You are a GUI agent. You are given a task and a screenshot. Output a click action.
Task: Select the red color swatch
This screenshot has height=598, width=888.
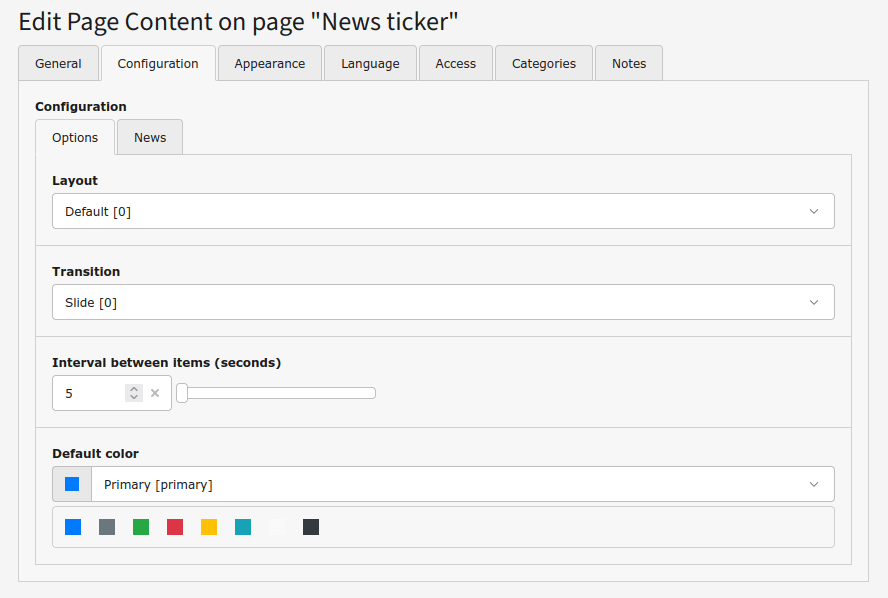point(175,527)
